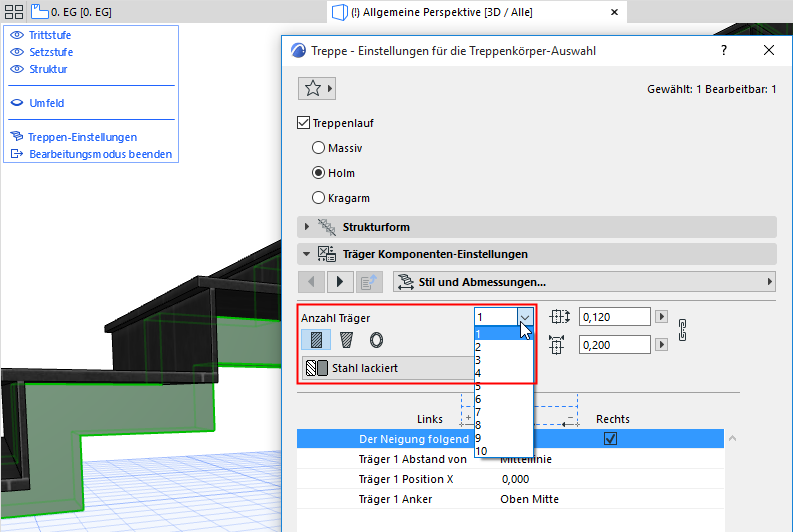Go to next settings page arrow
The width and height of the screenshot is (793, 532).
point(342,282)
